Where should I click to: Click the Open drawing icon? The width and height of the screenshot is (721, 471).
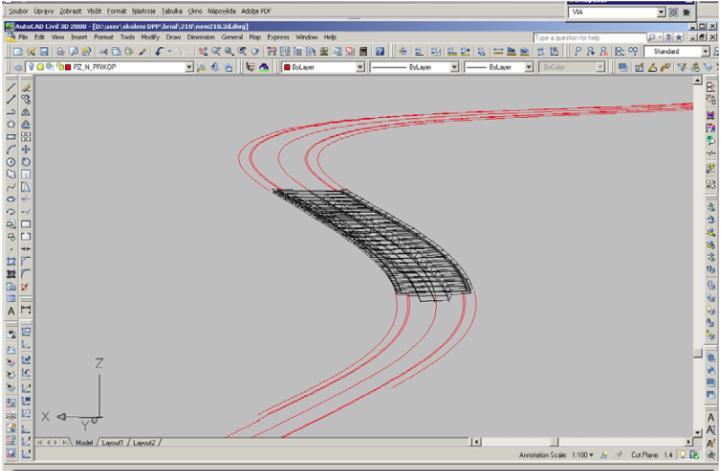31,52
